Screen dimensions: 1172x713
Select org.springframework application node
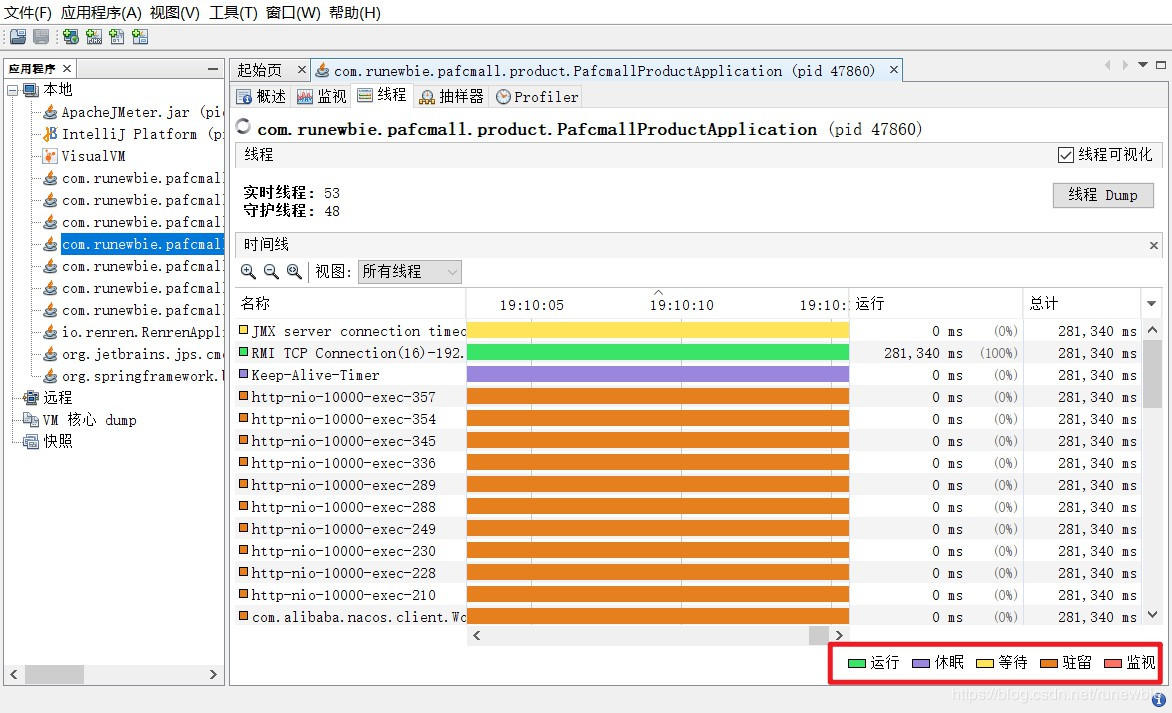pyautogui.click(x=133, y=376)
